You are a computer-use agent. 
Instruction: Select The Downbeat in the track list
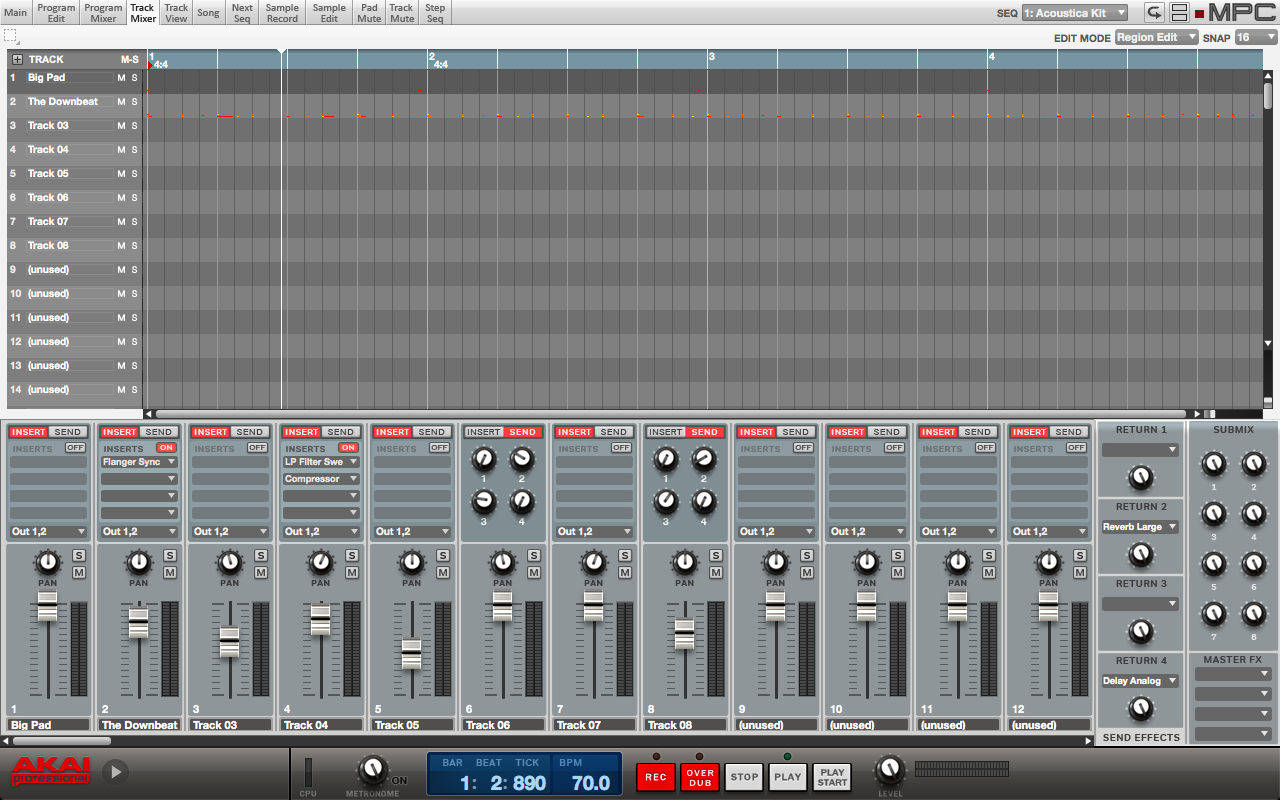click(63, 101)
